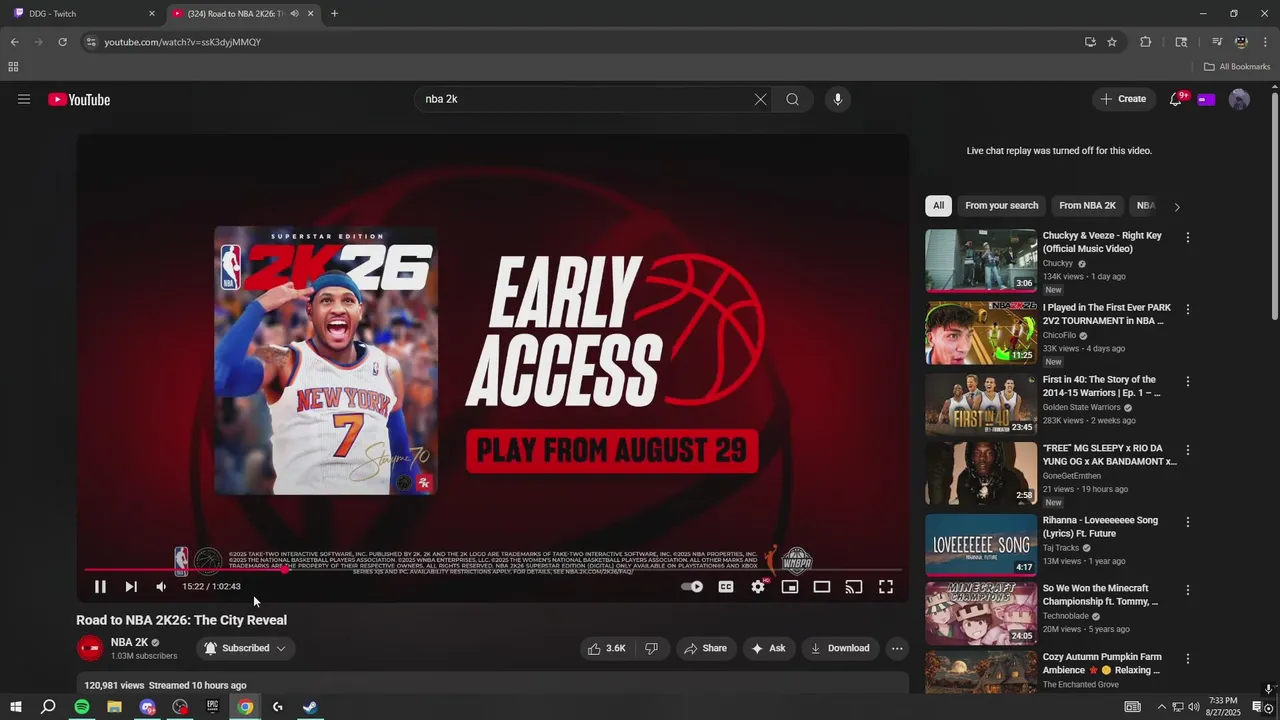Screen dimensions: 1280x720
Task: Dislike the video
Action: pyautogui.click(x=651, y=648)
